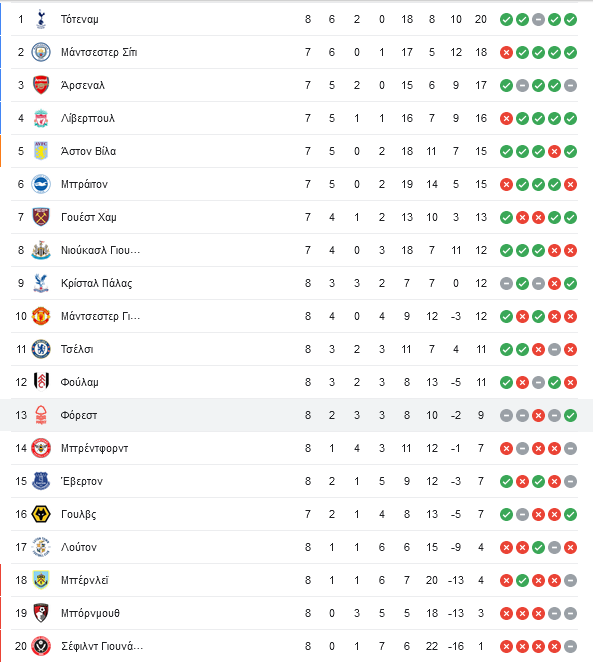Click the Manchester City club crest
This screenshot has width=593, height=663.
(41, 52)
